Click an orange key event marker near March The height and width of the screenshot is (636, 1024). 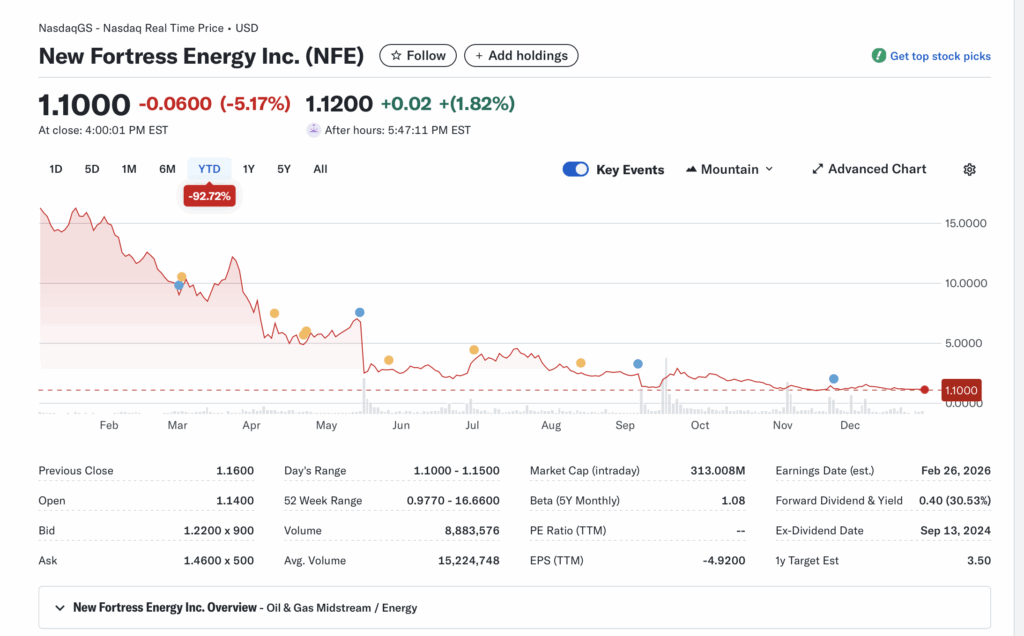point(181,276)
